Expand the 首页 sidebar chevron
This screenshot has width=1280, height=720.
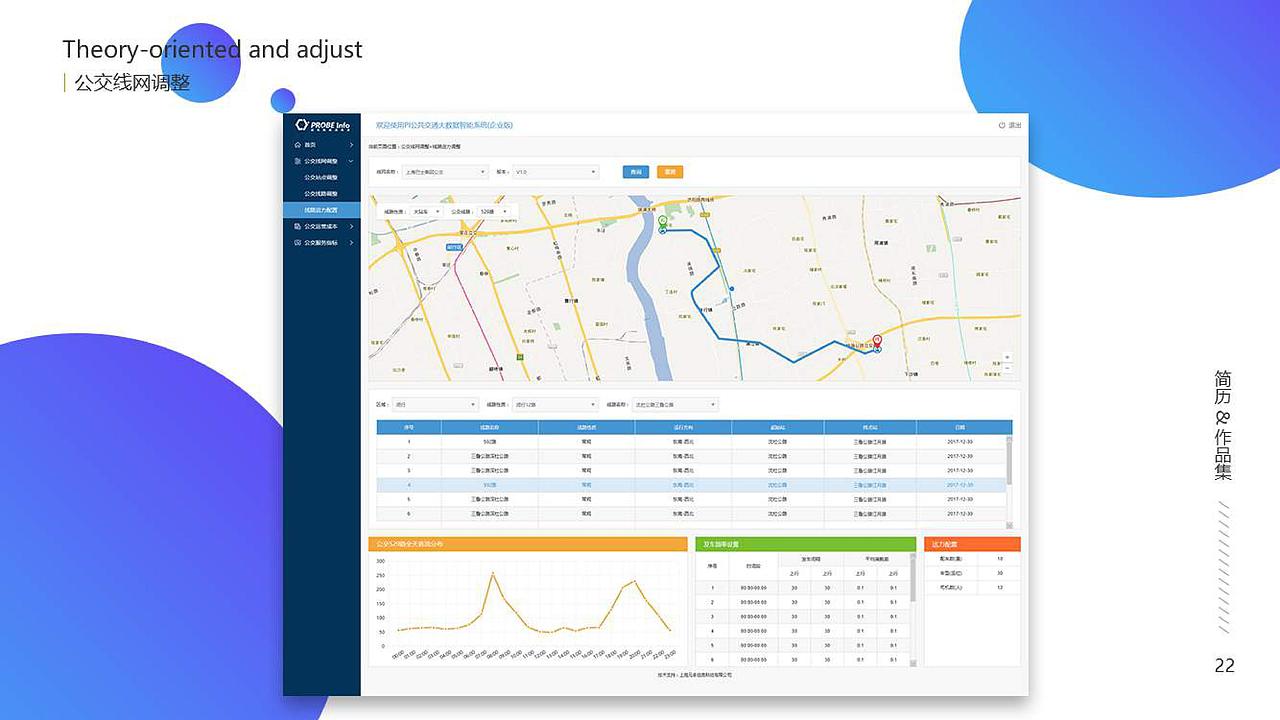[351, 146]
